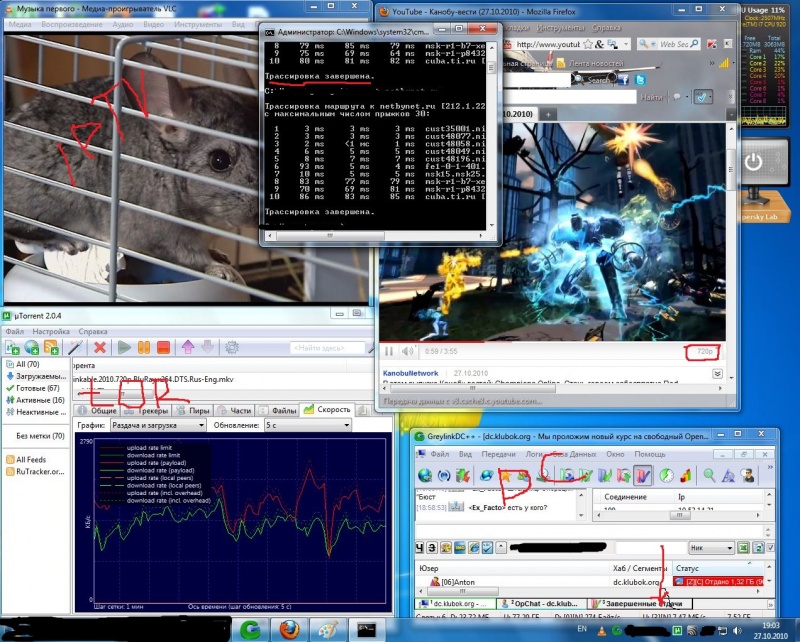The width and height of the screenshot is (800, 642).
Task: Click the volume icon in the system tray
Action: coord(737,631)
